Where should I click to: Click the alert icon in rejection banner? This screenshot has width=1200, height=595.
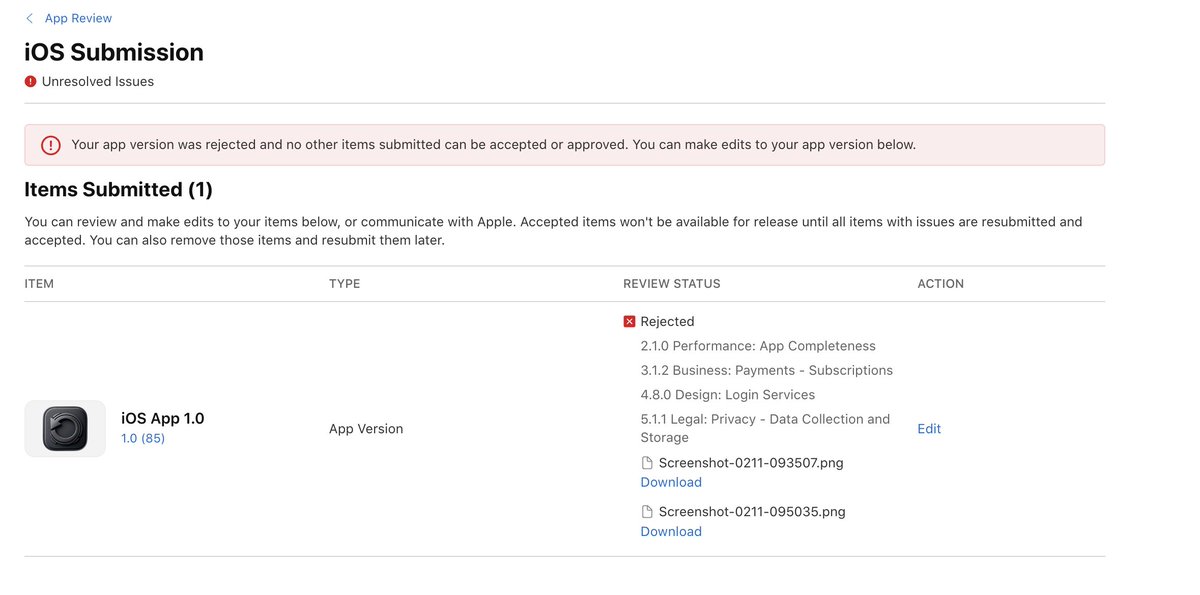(x=51, y=145)
